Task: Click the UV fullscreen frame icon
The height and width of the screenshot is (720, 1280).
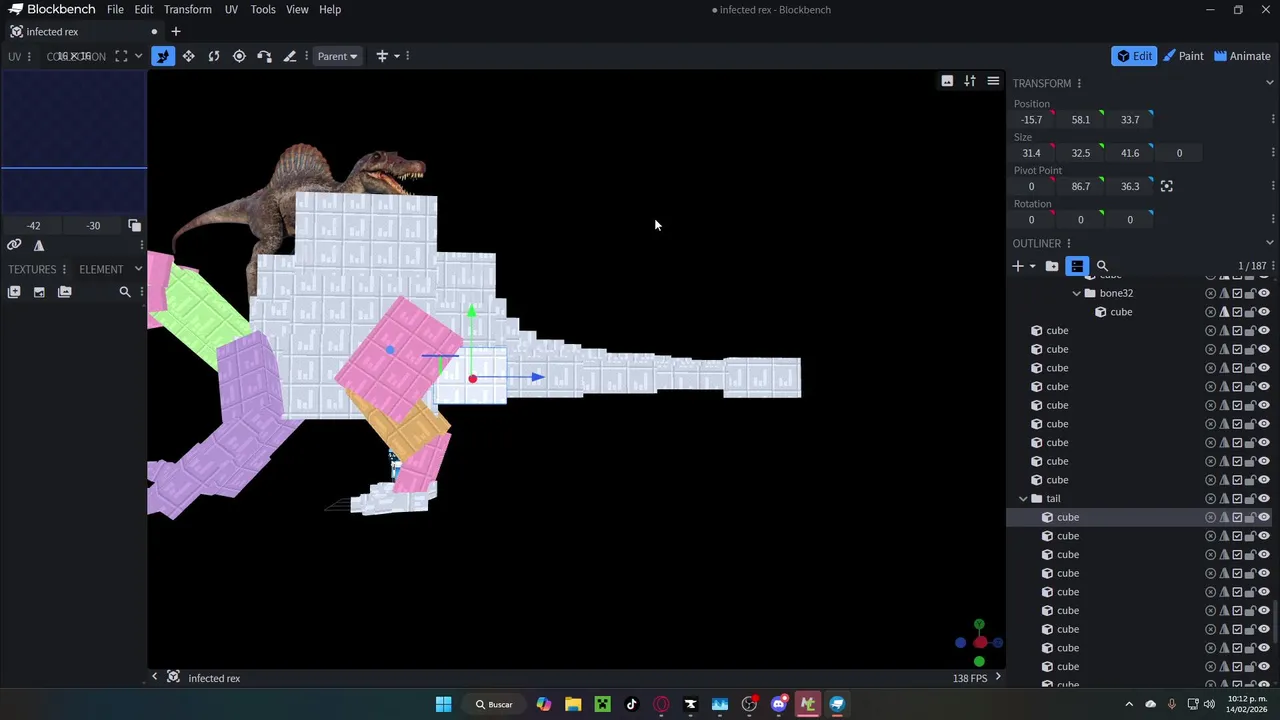Action: 121,56
